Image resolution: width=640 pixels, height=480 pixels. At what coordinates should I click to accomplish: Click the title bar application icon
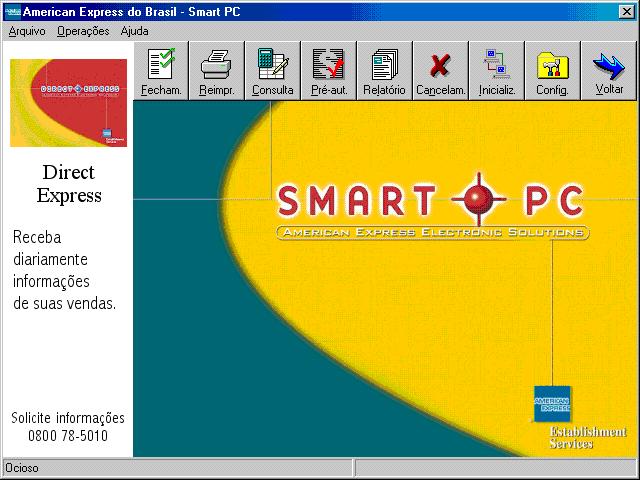(13, 11)
